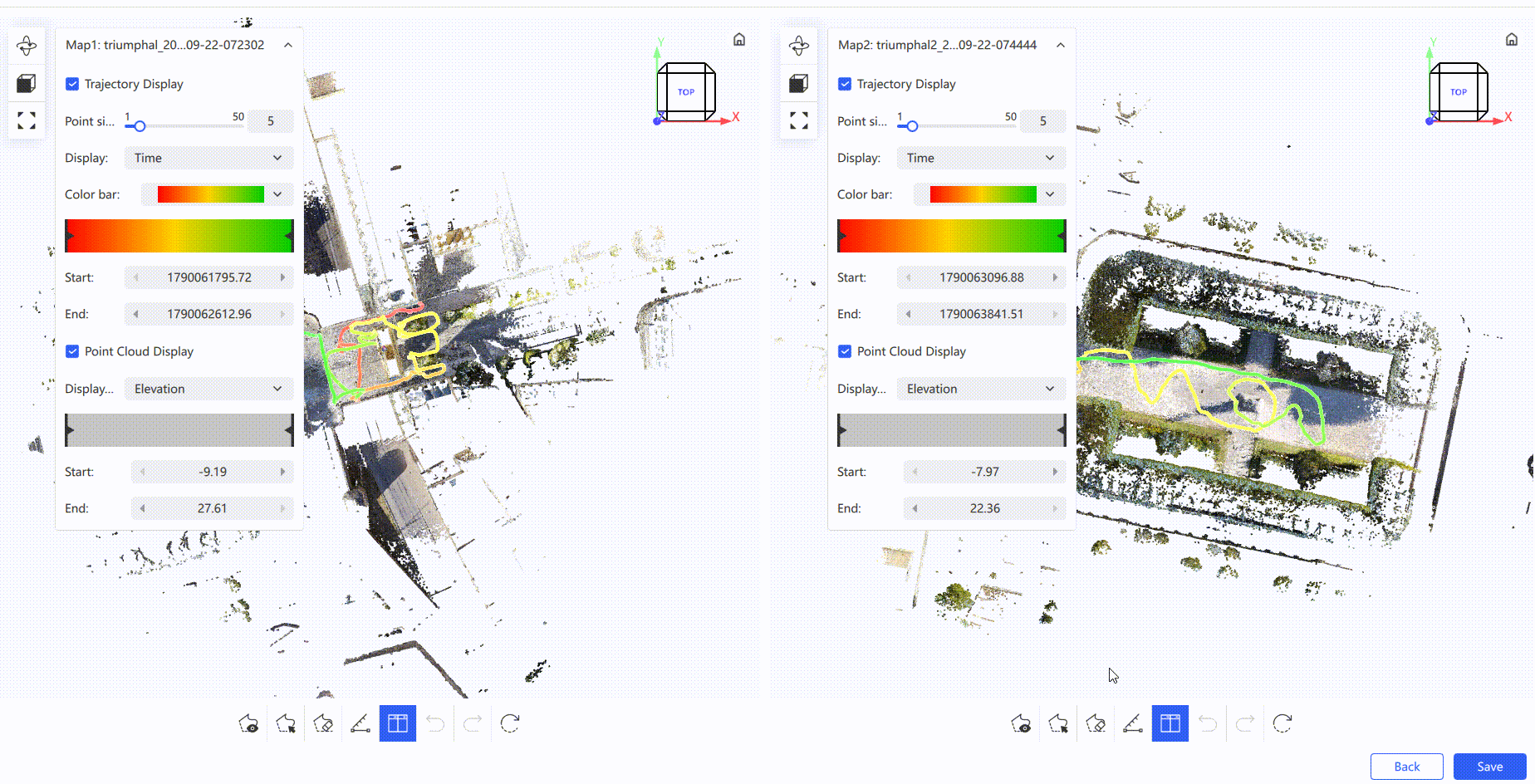Click Map1 first polygon selection tool
The width and height of the screenshot is (1535, 784).
pyautogui.click(x=248, y=723)
